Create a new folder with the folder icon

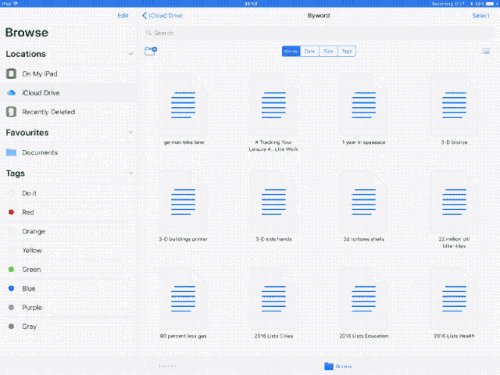tap(151, 51)
